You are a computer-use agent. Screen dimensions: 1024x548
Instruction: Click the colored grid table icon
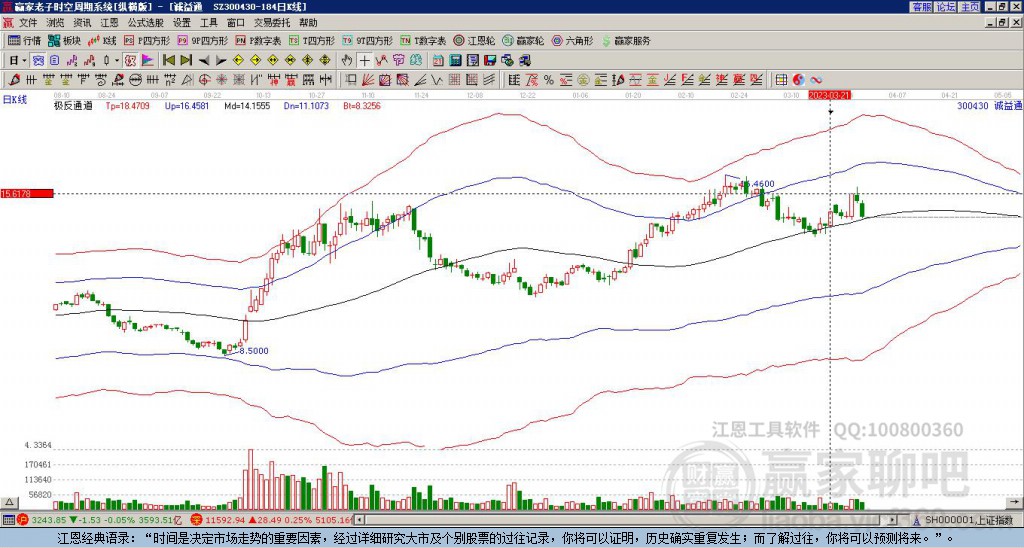click(781, 80)
